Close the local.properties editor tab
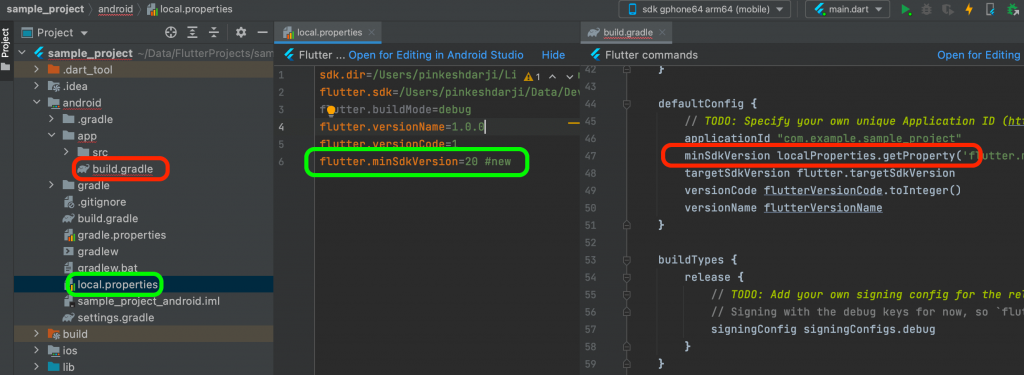Image resolution: width=1024 pixels, height=375 pixels. [371, 33]
